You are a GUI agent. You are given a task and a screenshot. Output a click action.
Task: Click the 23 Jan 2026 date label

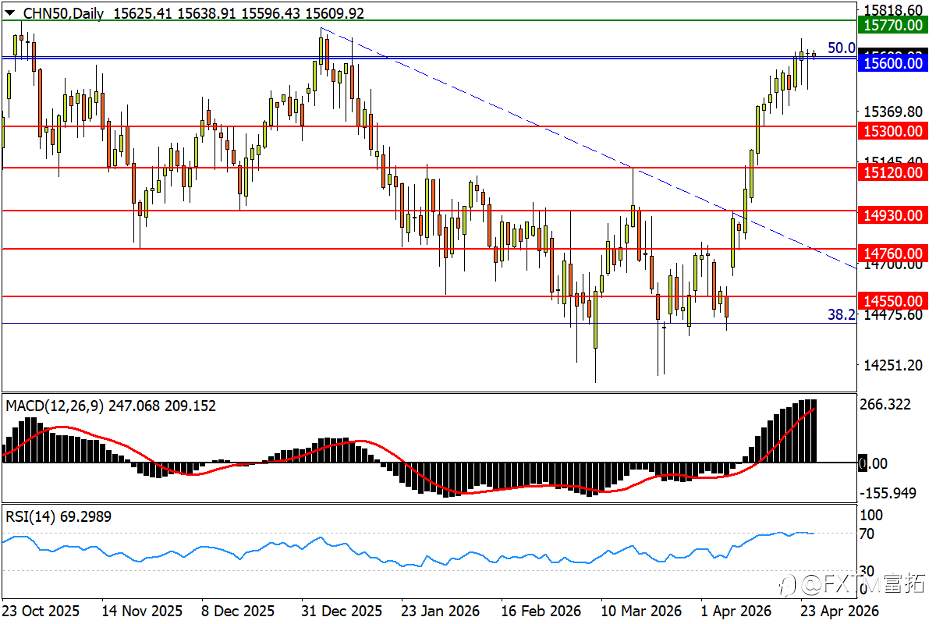click(x=441, y=611)
